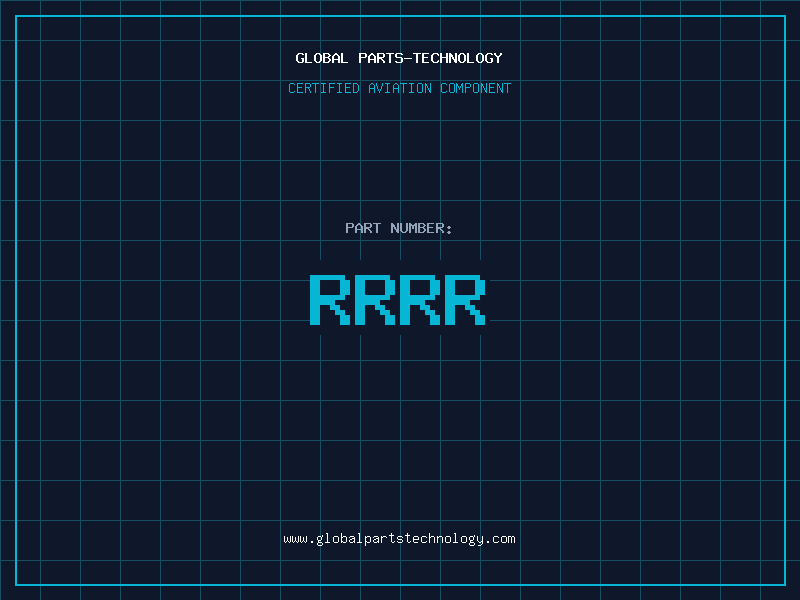Click the globalpartstechnology.com website link
This screenshot has width=800, height=600.
(399, 539)
